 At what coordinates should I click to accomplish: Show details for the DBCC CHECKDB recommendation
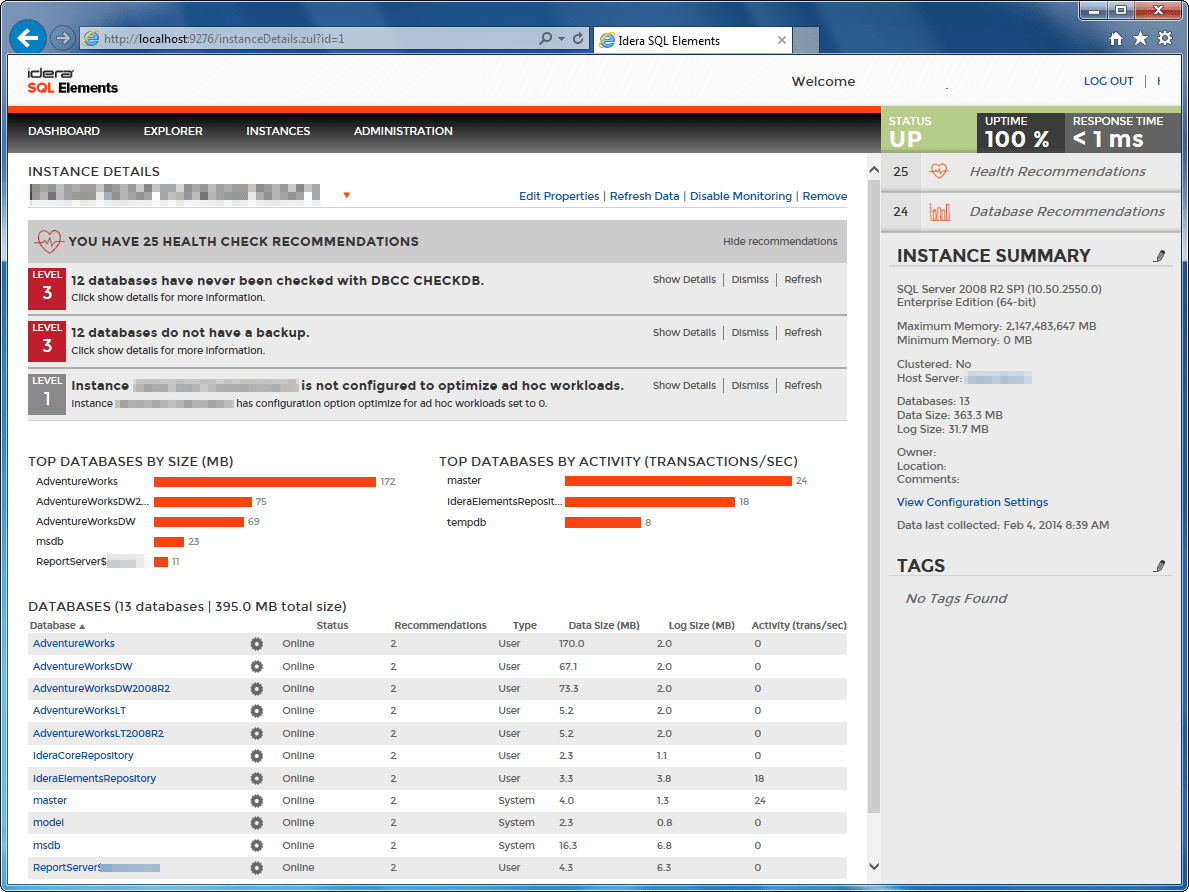tap(684, 279)
